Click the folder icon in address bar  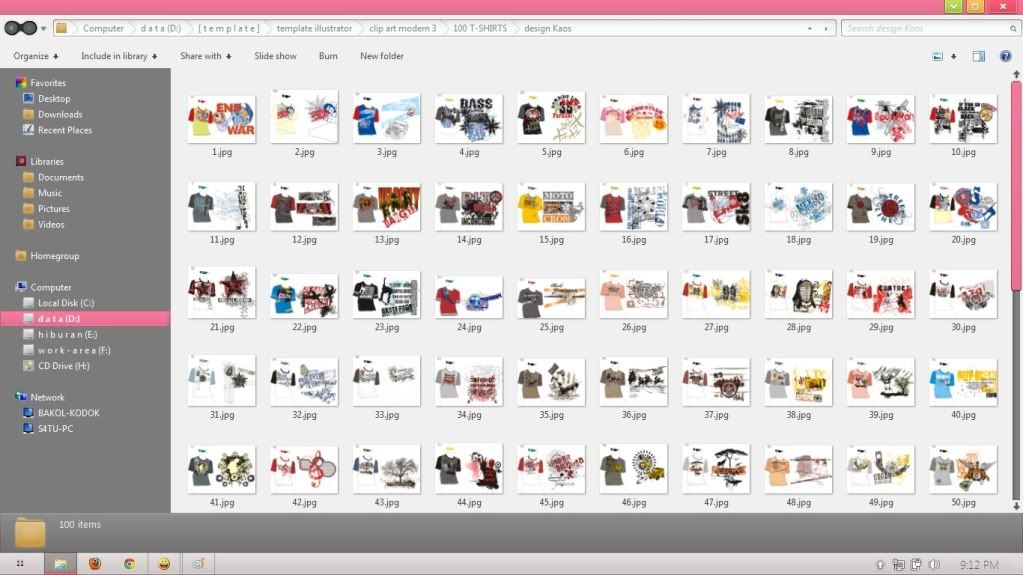pyautogui.click(x=61, y=28)
